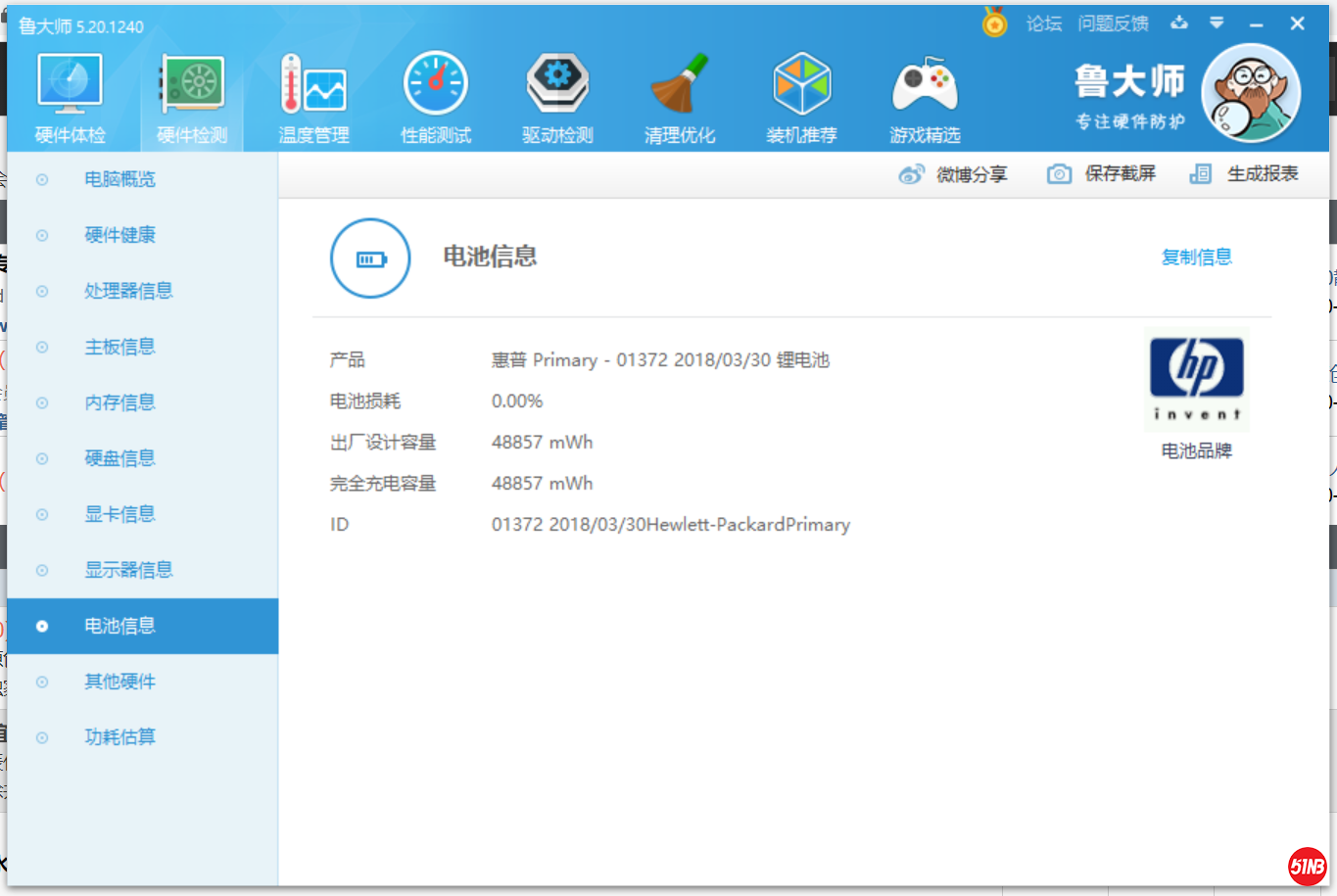The height and width of the screenshot is (896, 1337).
Task: Select 显卡信息 from the sidebar
Action: [119, 514]
